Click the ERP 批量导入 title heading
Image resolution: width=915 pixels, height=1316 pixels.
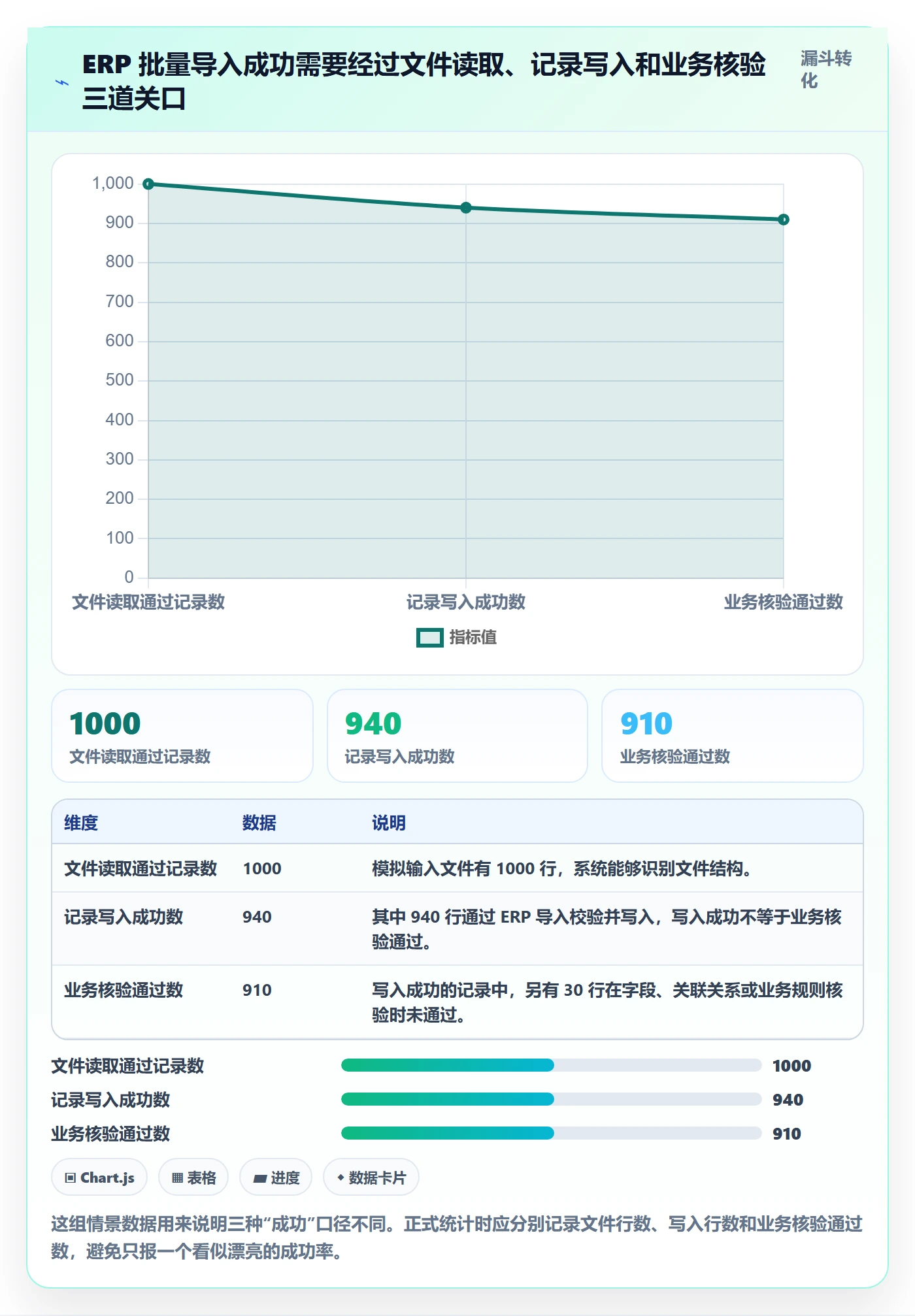coord(424,82)
